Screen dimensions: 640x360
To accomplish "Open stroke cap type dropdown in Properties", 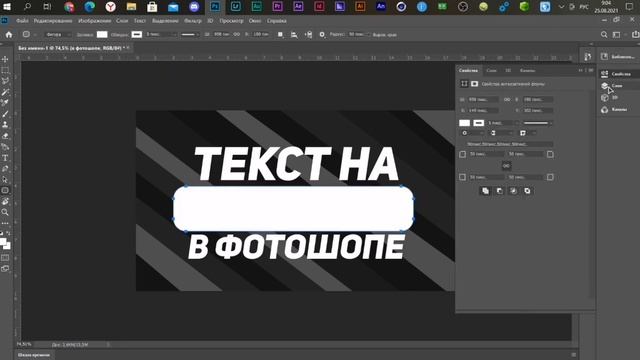I will (x=501, y=133).
